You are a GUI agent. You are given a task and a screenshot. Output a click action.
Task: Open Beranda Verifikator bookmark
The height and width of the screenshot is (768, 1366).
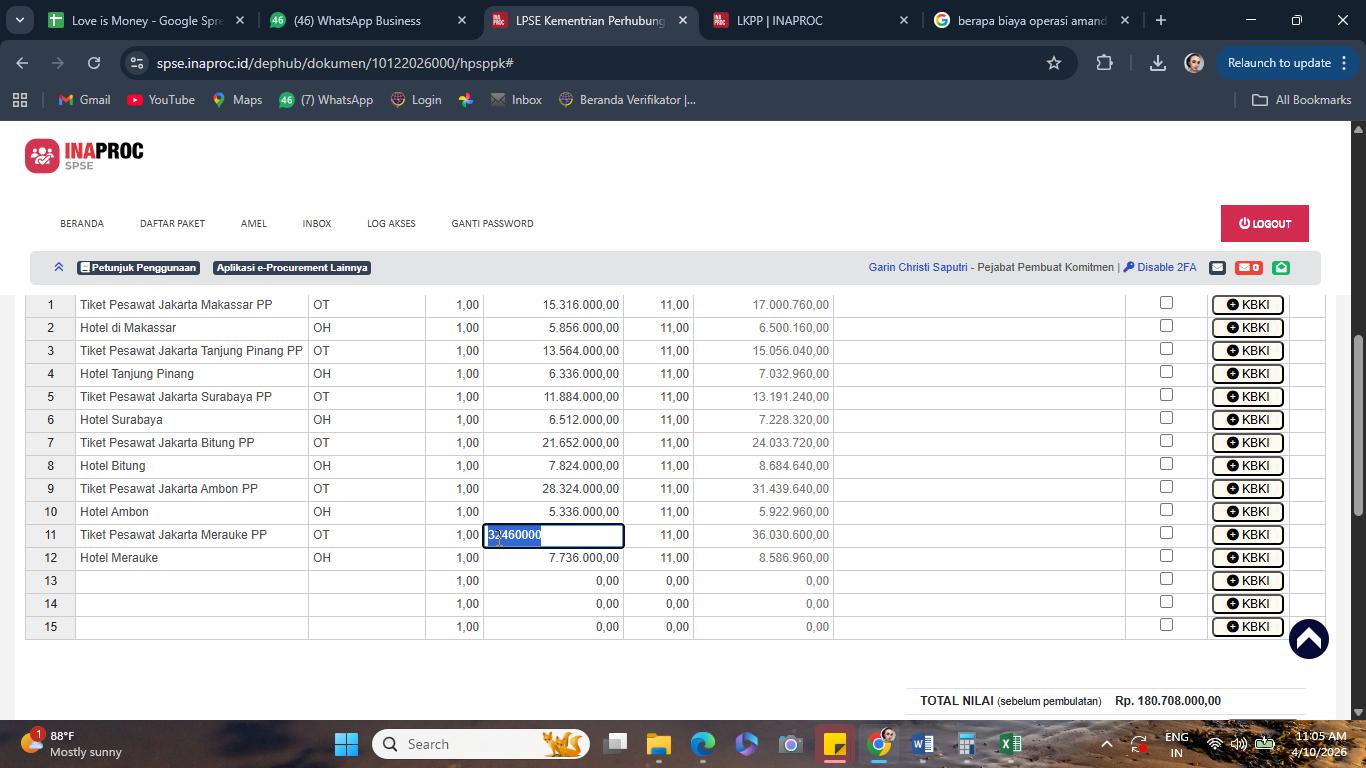pyautogui.click(x=627, y=100)
